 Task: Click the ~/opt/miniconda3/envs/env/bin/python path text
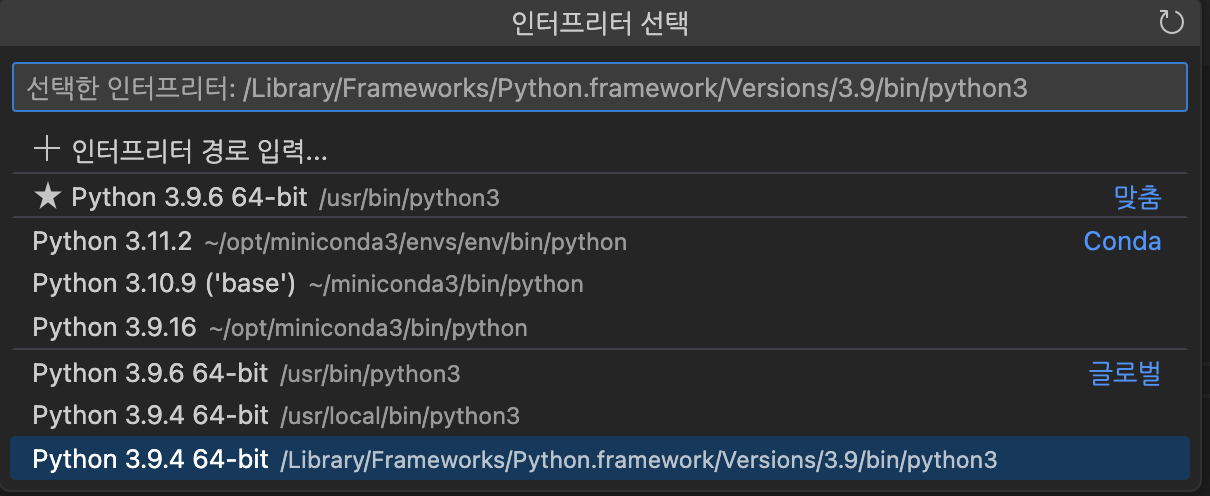click(415, 243)
